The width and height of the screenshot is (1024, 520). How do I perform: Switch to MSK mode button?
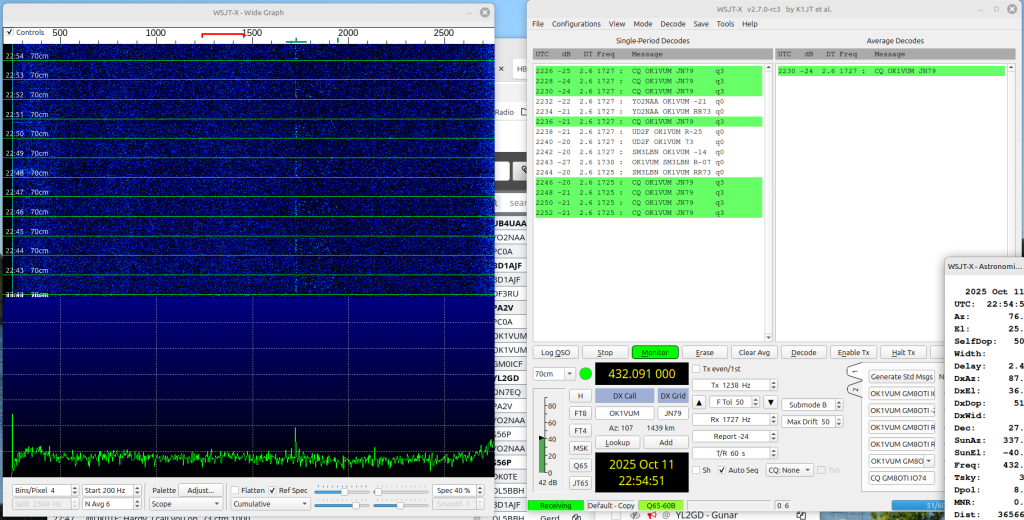point(580,448)
